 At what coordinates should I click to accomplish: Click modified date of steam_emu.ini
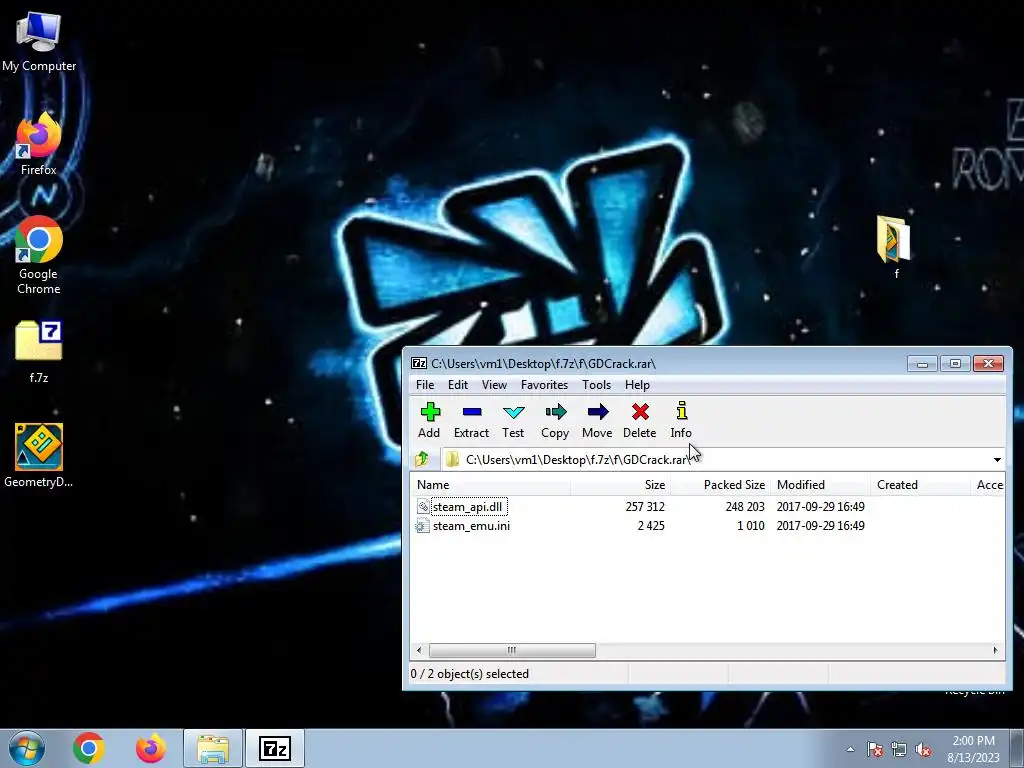coord(820,526)
